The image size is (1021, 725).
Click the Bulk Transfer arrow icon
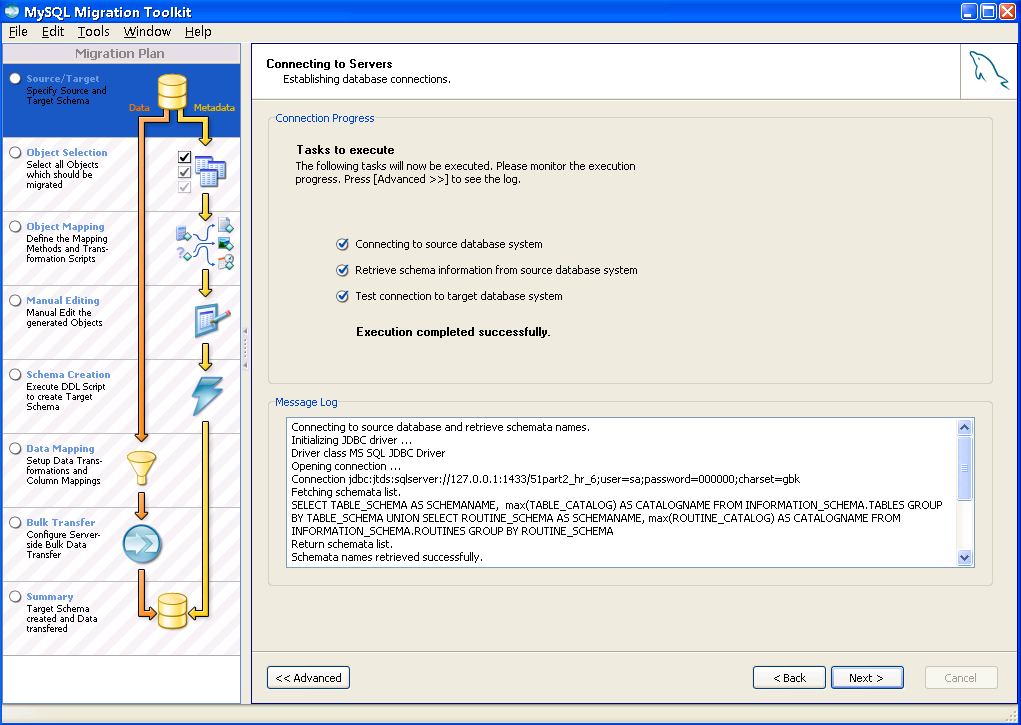142,544
